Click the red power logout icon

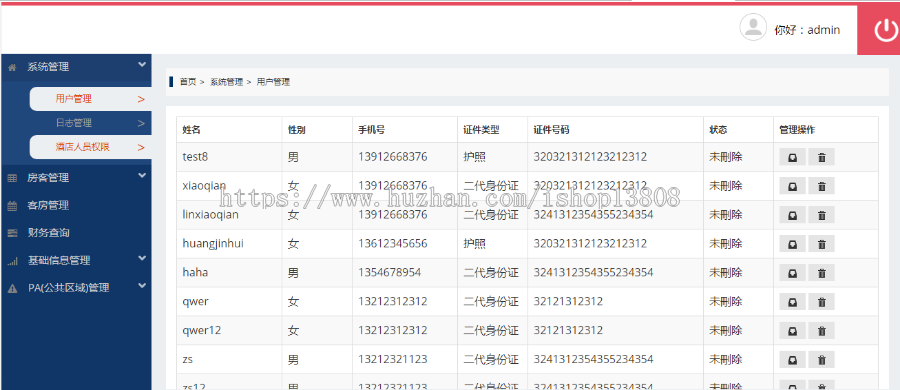tap(885, 30)
